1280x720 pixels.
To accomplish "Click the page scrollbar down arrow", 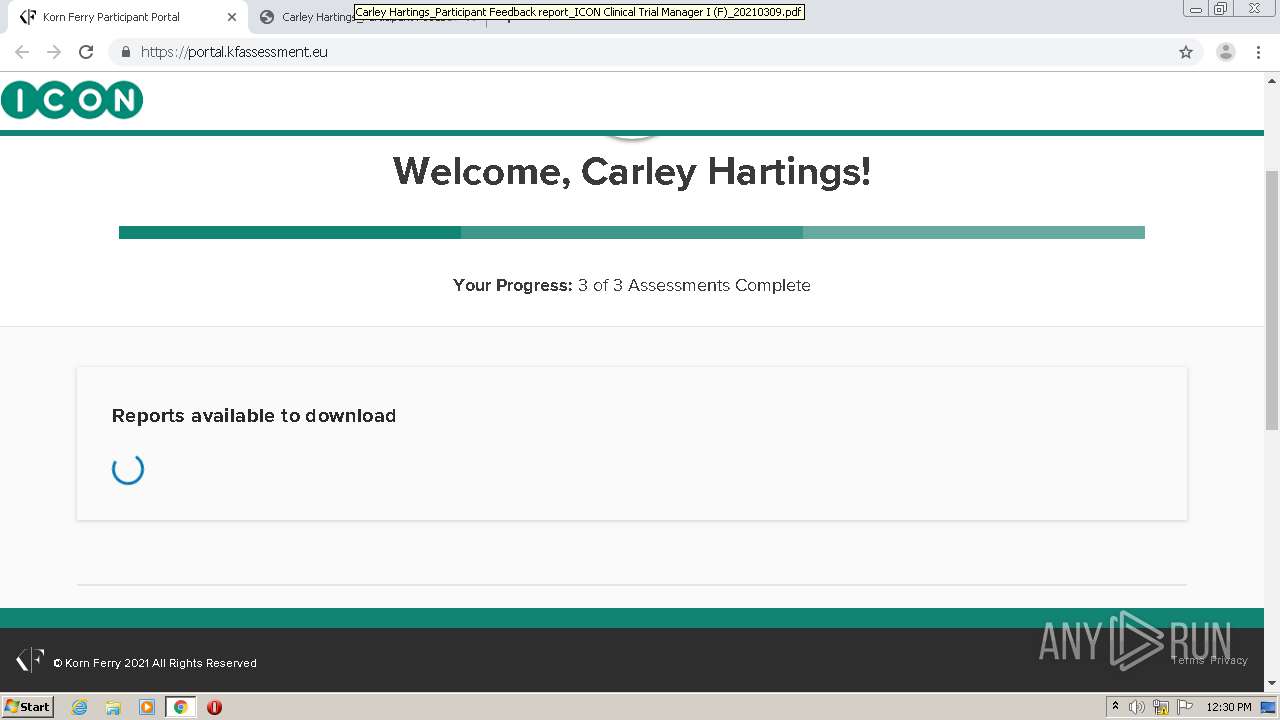I will click(1272, 684).
